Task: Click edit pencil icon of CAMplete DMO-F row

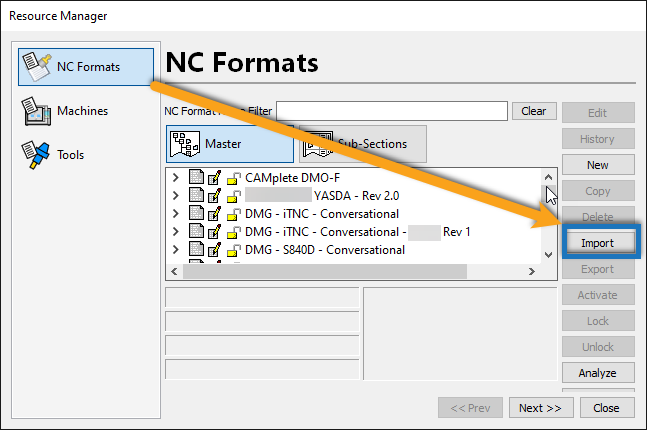Action: tap(215, 177)
